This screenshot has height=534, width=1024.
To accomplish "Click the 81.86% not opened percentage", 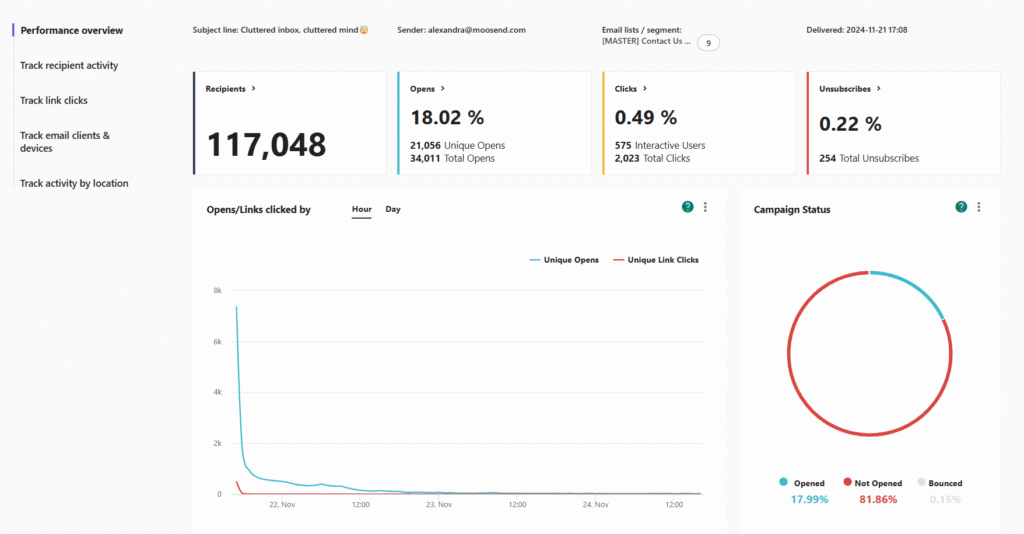I will [878, 499].
